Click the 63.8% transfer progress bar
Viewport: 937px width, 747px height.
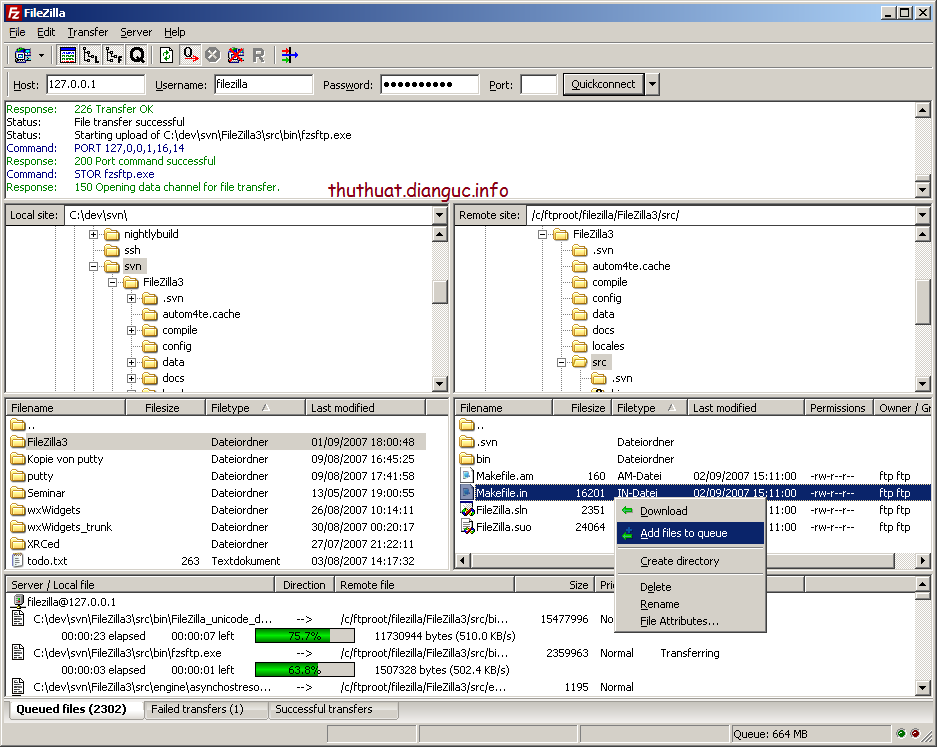coord(305,670)
